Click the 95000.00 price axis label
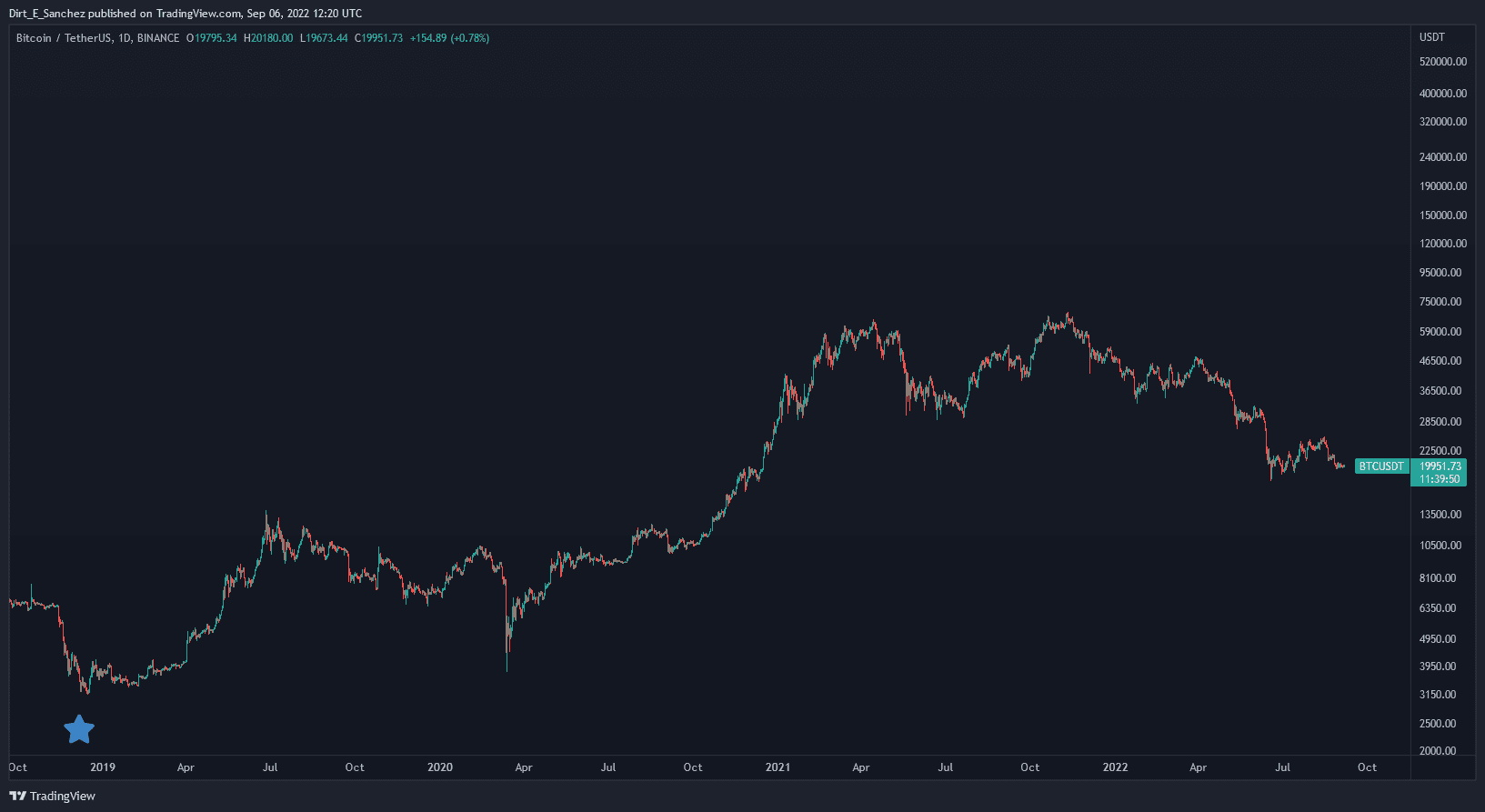Image resolution: width=1485 pixels, height=812 pixels. tap(1440, 273)
